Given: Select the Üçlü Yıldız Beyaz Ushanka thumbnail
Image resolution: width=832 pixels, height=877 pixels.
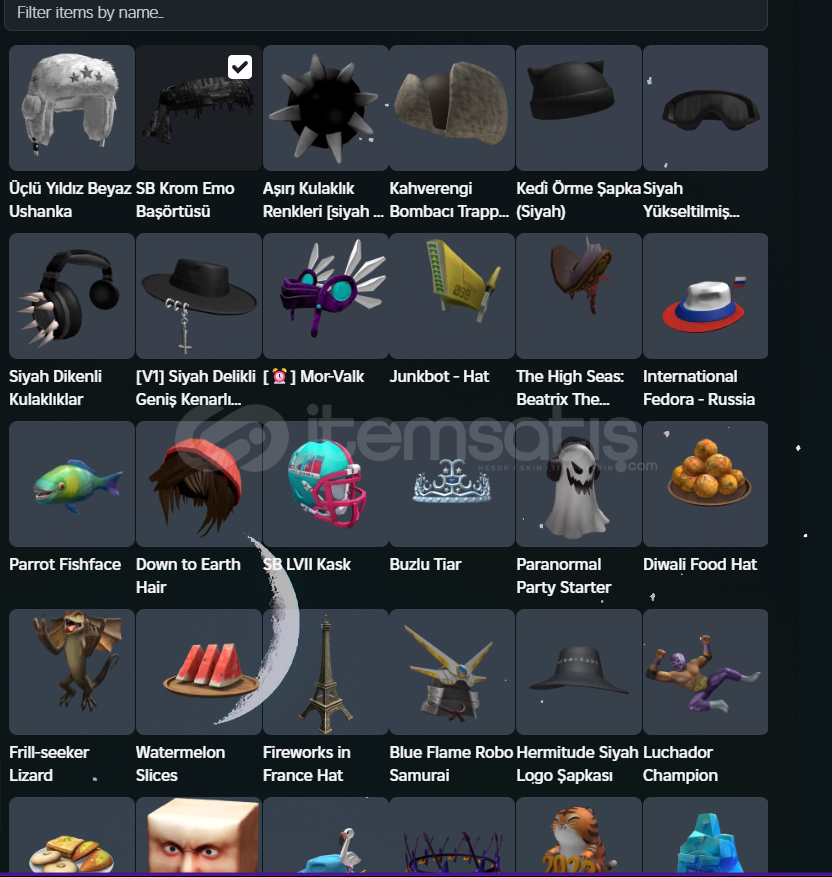Looking at the screenshot, I should [x=72, y=108].
